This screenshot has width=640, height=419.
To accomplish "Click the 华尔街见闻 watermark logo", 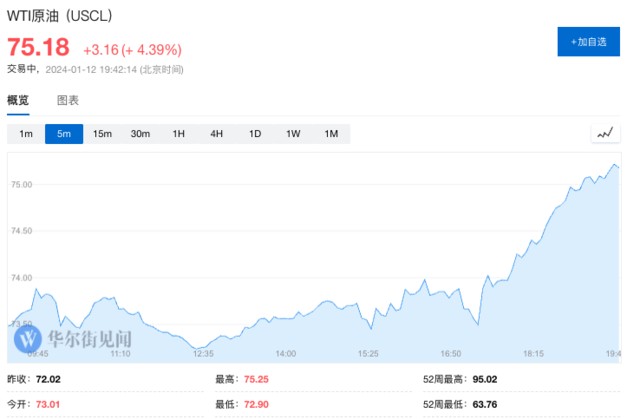I will [x=74, y=339].
